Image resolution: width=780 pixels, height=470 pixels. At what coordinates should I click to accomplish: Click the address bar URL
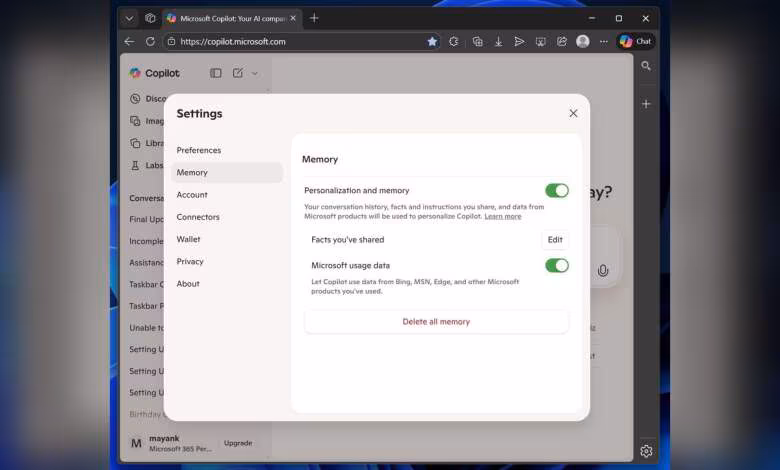233,42
